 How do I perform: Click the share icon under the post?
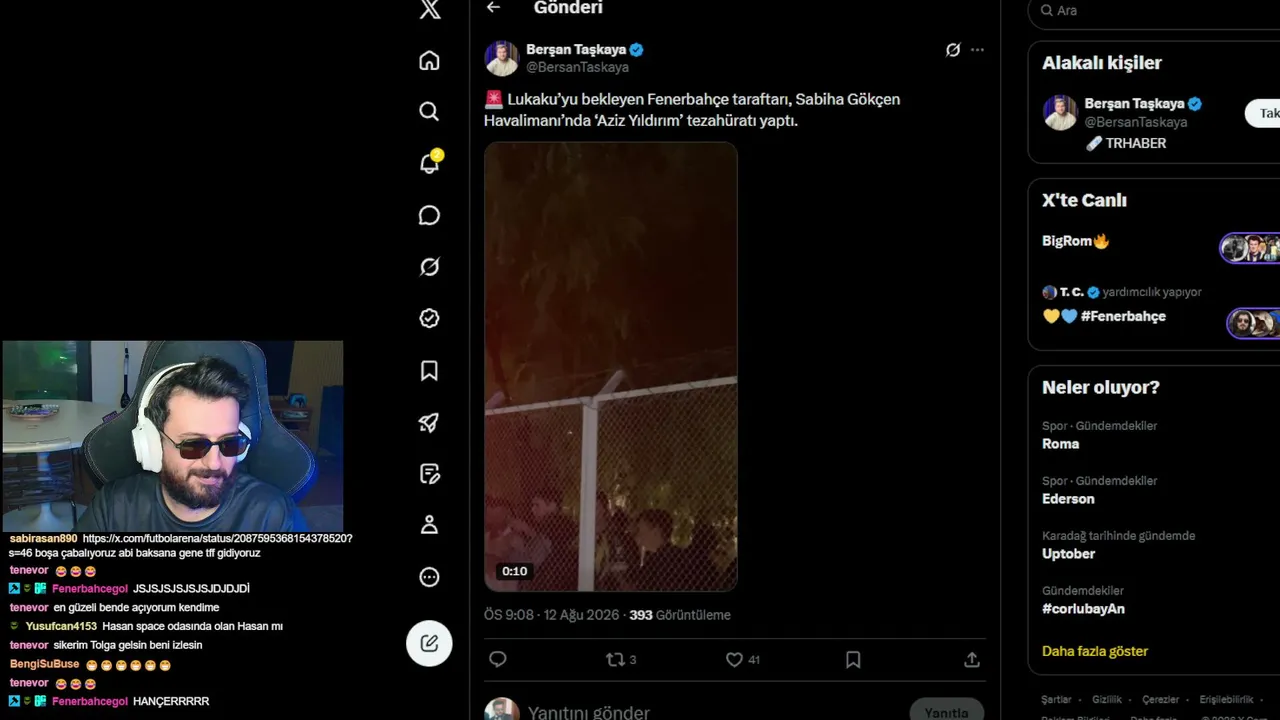pyautogui.click(x=971, y=660)
